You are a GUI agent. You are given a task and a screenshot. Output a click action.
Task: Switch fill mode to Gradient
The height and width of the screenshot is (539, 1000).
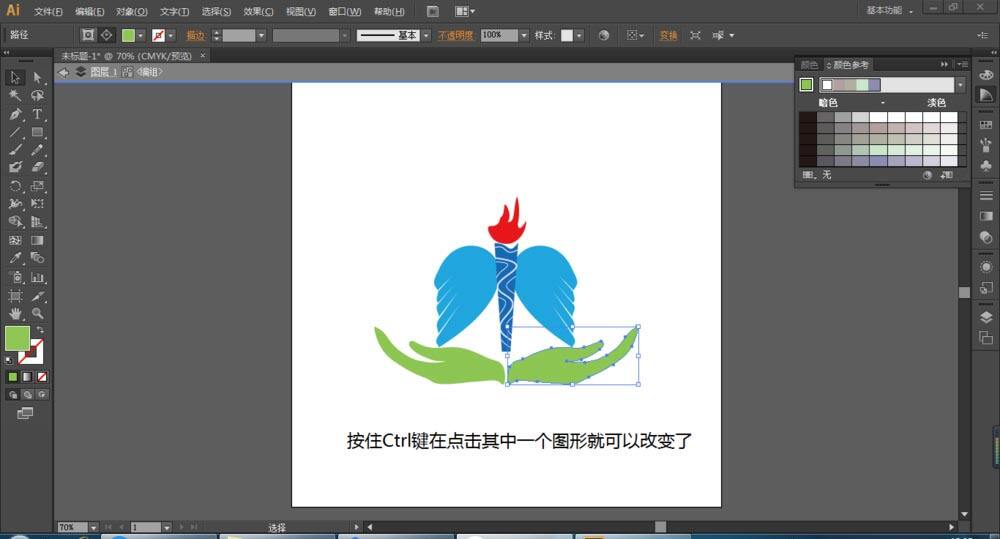(27, 377)
